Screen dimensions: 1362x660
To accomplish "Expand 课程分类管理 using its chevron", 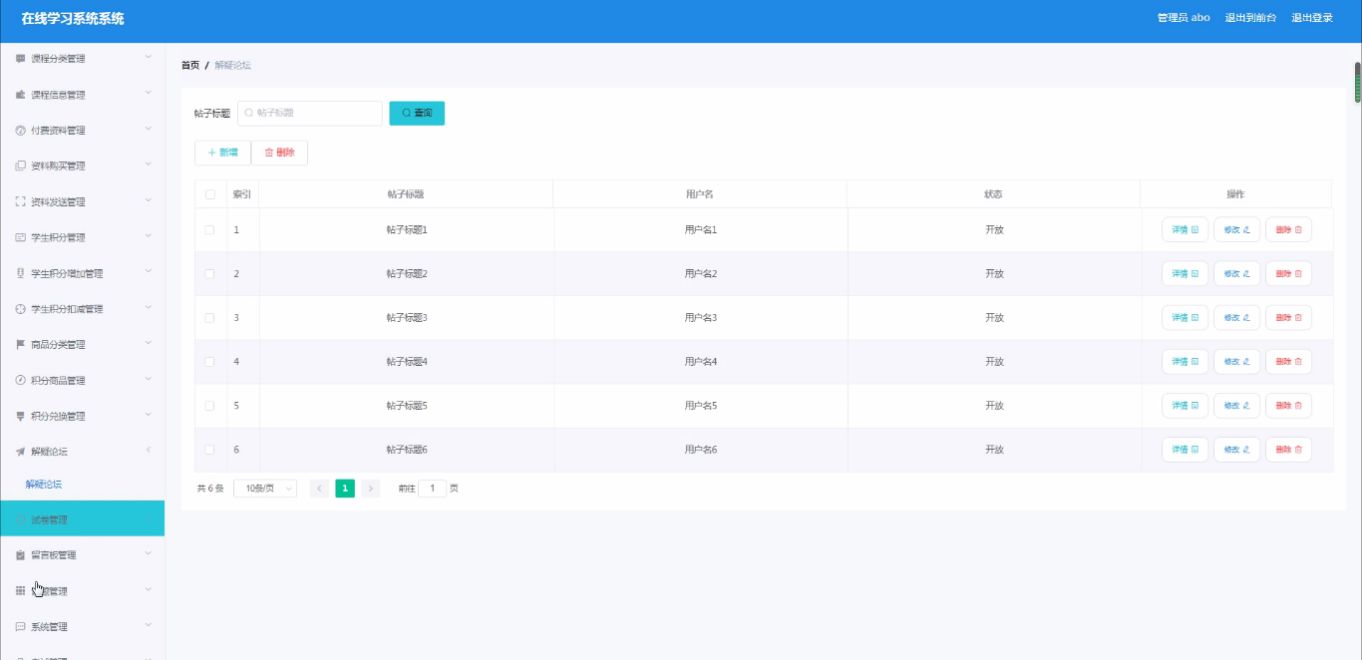I will [x=148, y=58].
